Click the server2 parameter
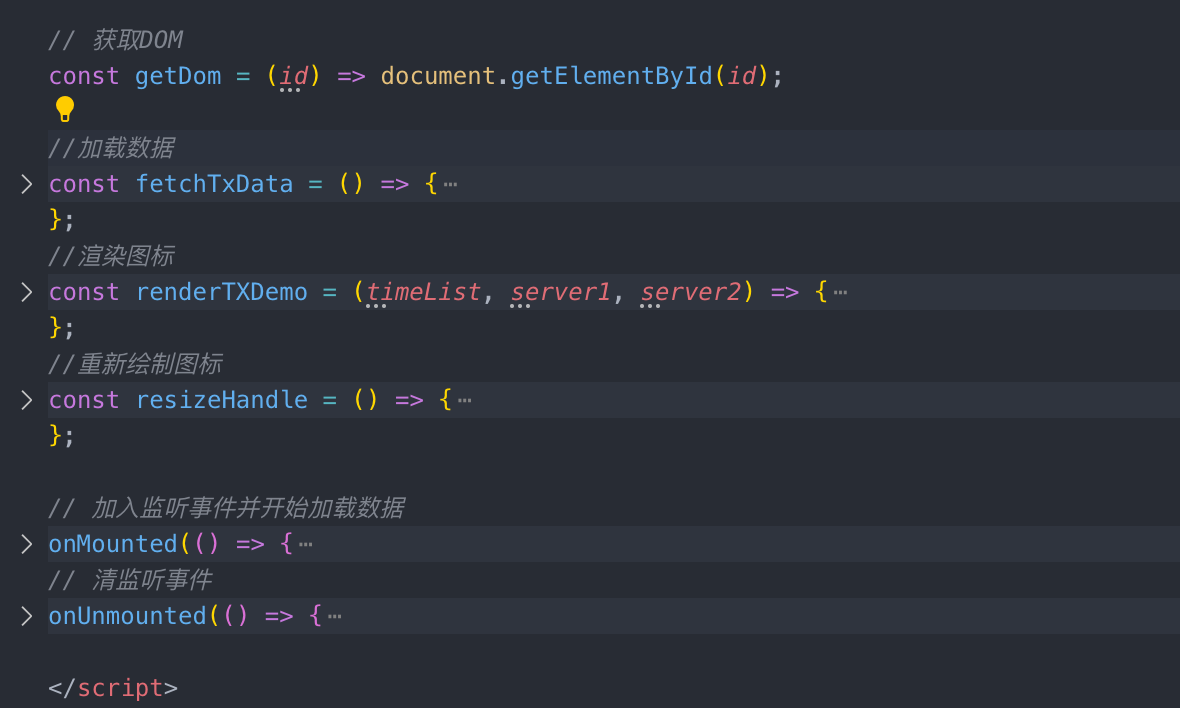 (x=691, y=292)
